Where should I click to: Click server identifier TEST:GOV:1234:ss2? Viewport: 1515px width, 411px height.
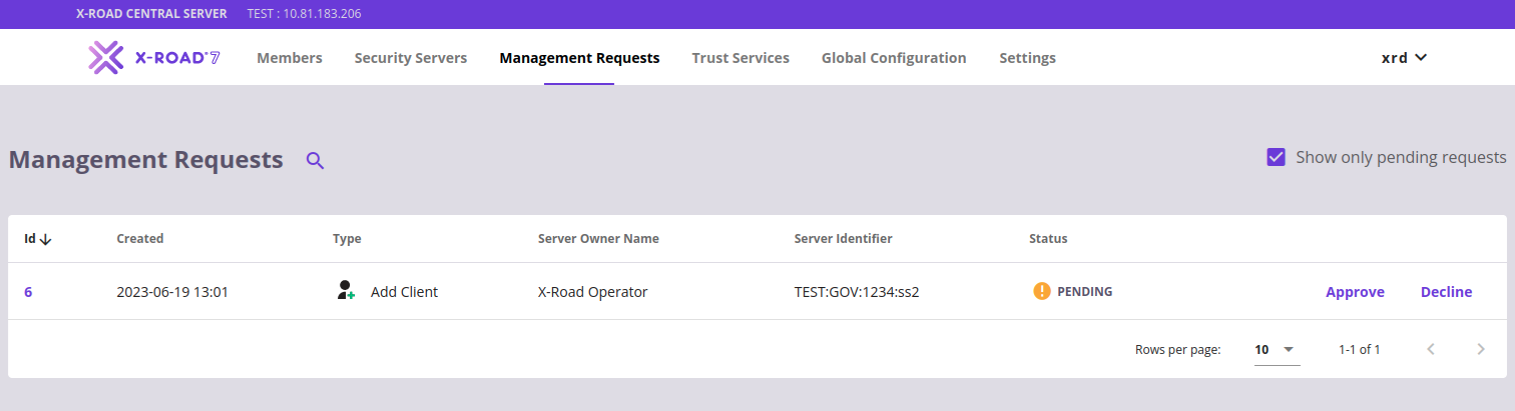pyautogui.click(x=856, y=292)
